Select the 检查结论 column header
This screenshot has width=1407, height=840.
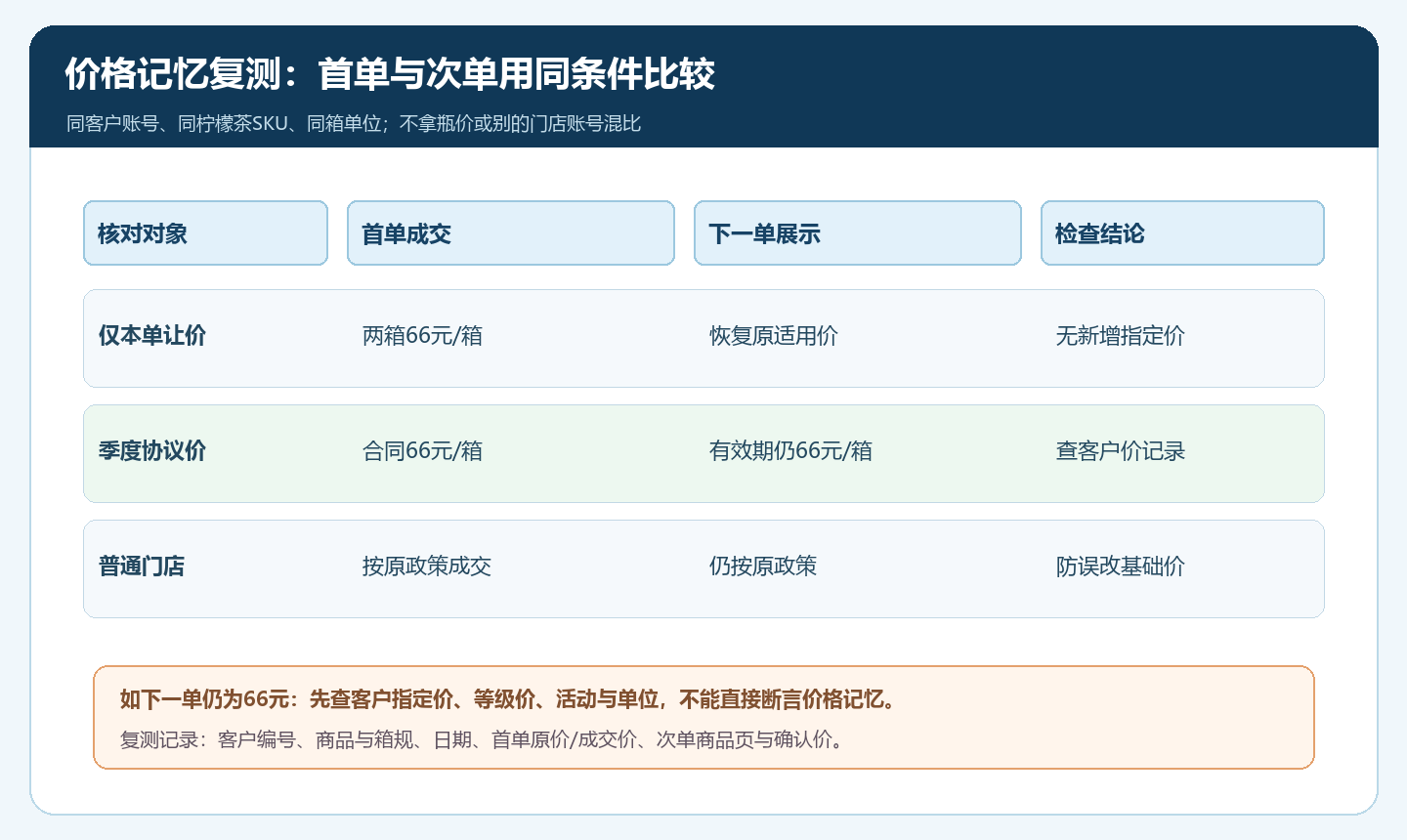tap(1182, 233)
